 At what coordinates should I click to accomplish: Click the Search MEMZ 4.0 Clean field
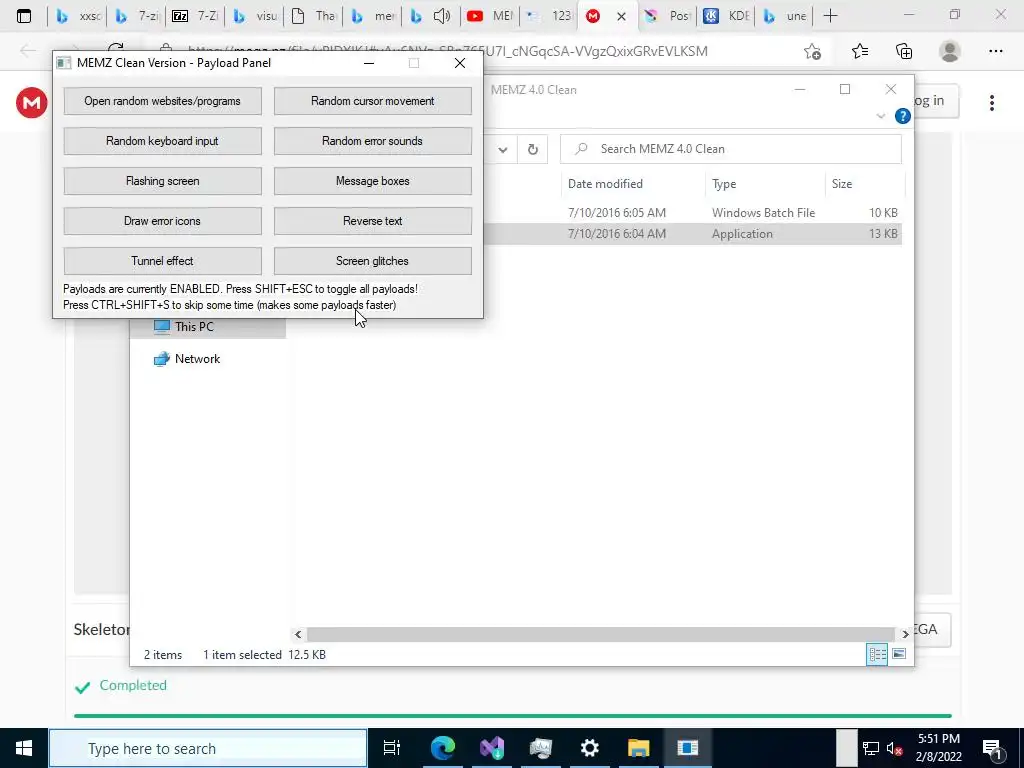[x=731, y=149]
